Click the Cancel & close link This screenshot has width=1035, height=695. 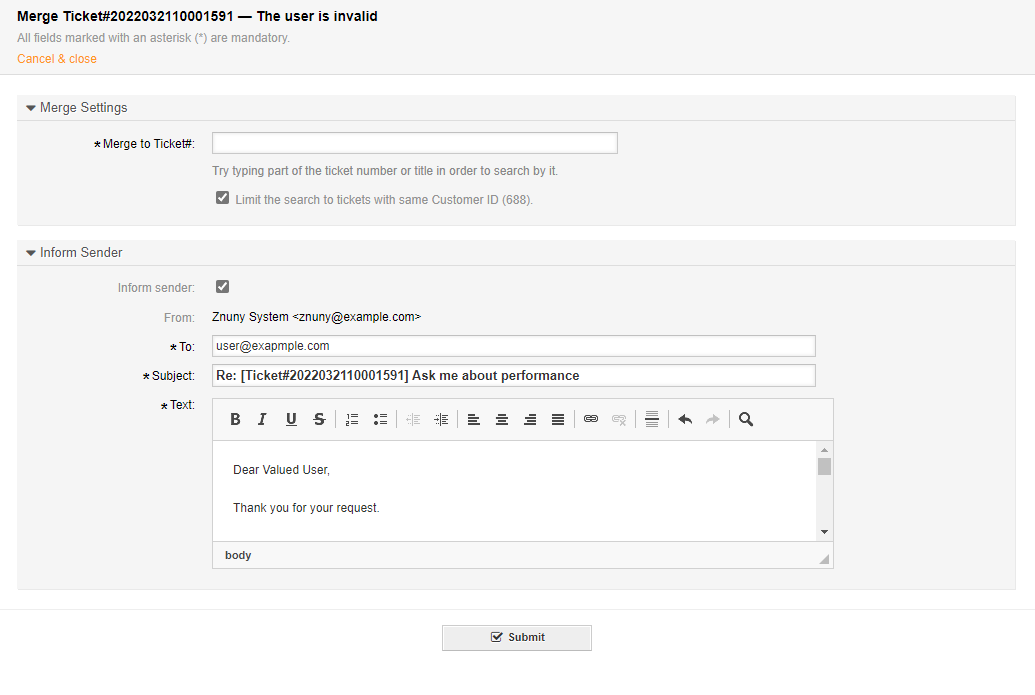pos(57,59)
